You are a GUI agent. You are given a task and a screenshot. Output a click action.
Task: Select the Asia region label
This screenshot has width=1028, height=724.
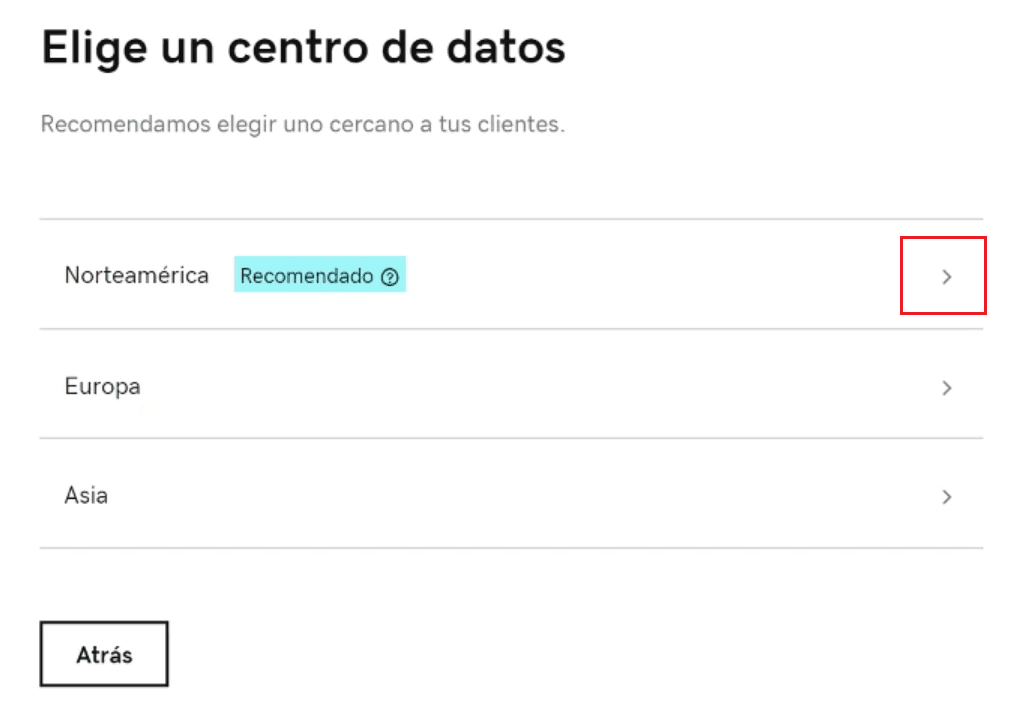coord(86,495)
